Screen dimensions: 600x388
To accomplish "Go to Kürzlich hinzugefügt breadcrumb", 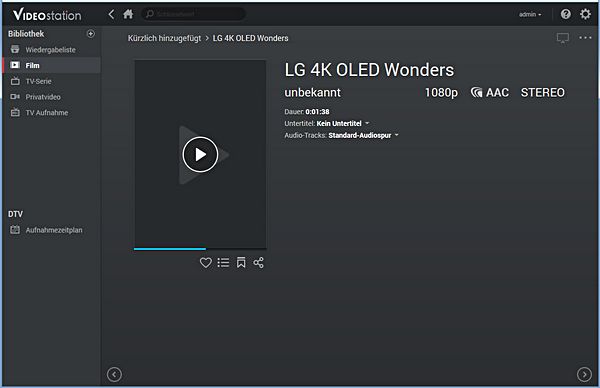I will tap(164, 38).
